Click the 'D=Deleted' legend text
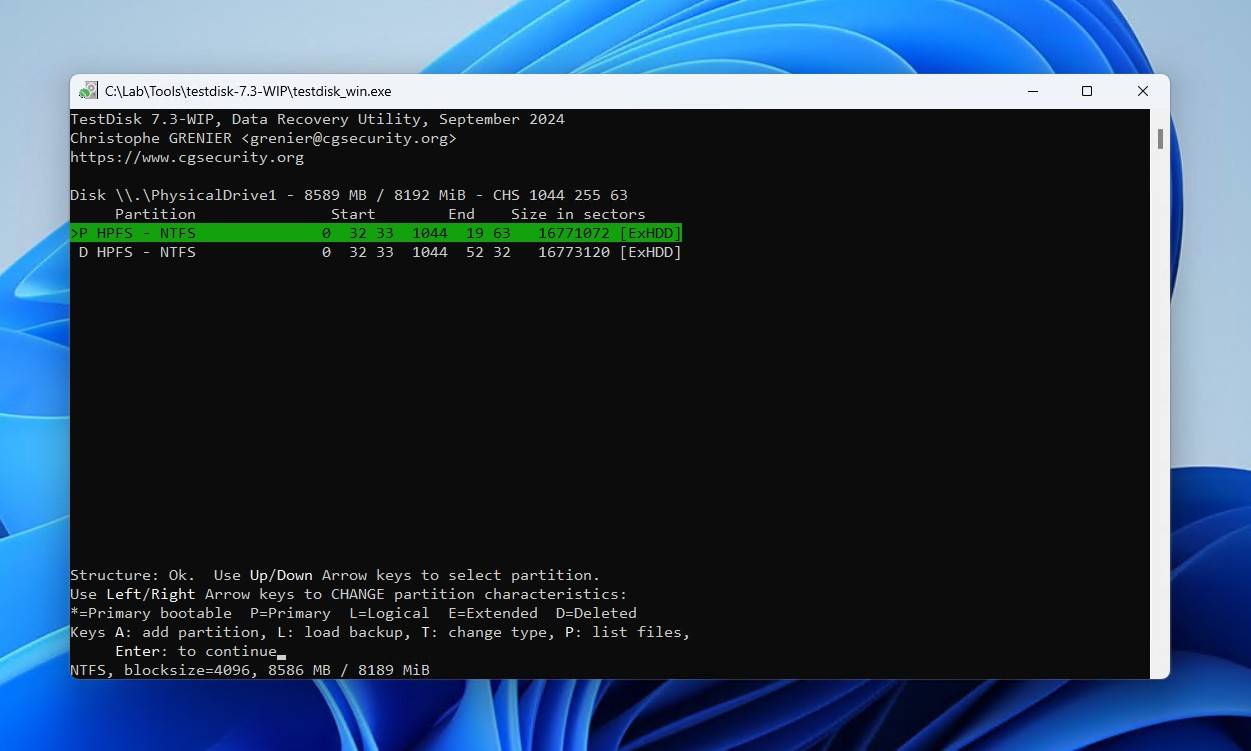This screenshot has width=1251, height=751. (596, 613)
